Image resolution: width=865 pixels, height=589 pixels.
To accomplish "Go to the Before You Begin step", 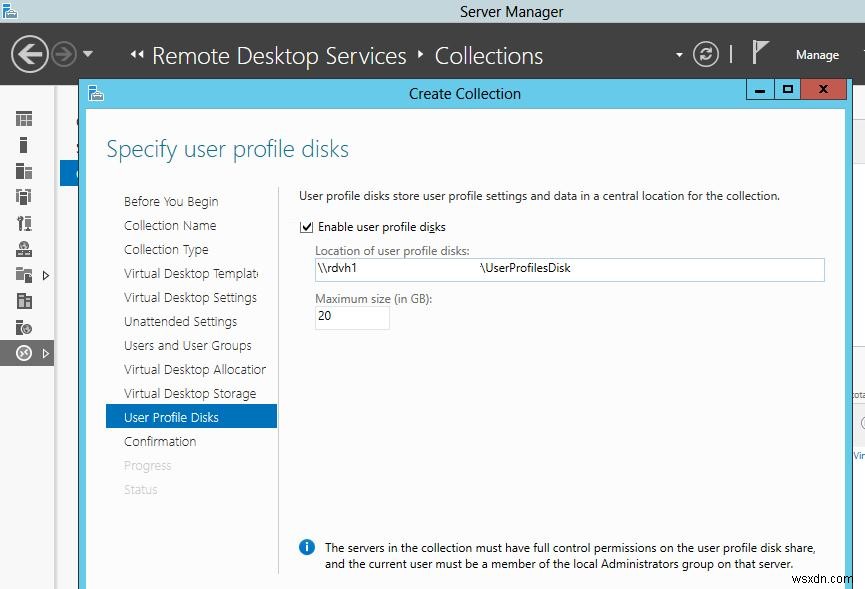I will [170, 201].
